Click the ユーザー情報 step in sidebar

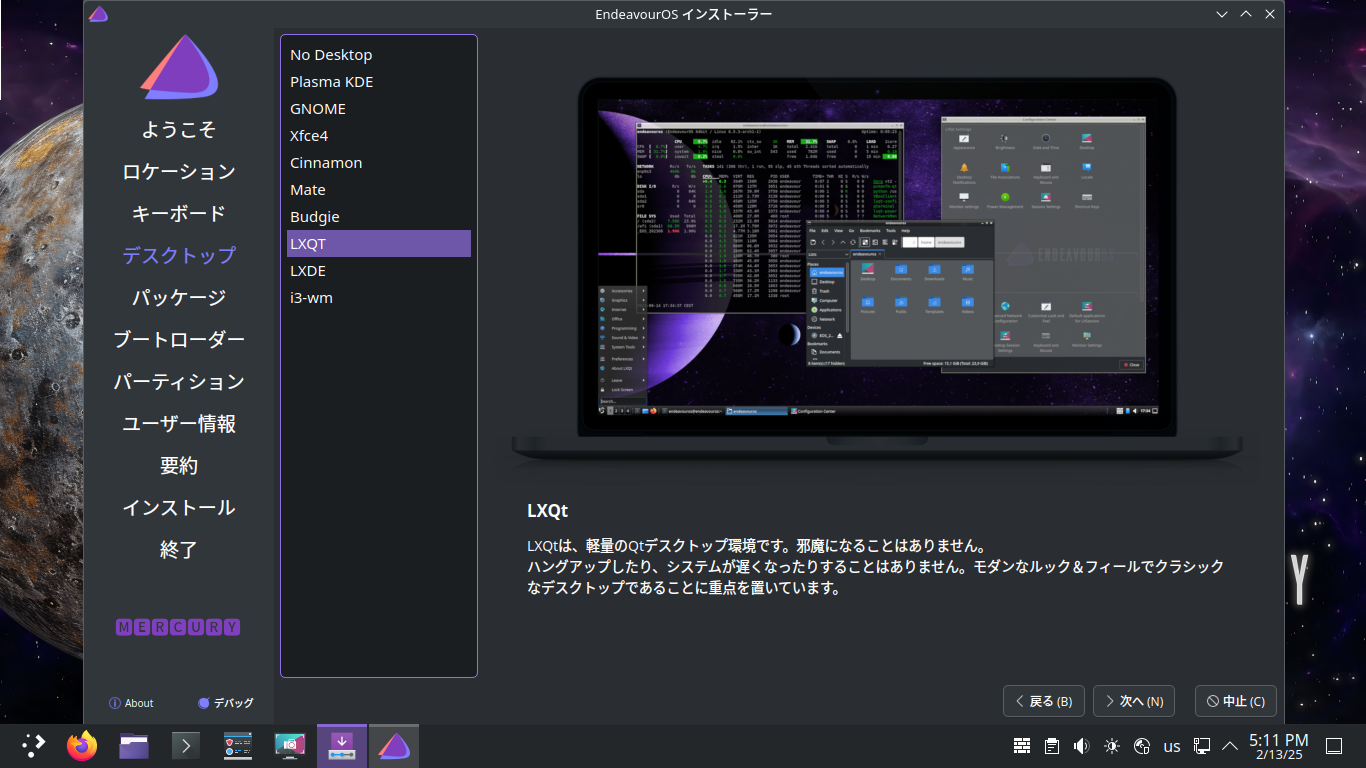point(179,424)
